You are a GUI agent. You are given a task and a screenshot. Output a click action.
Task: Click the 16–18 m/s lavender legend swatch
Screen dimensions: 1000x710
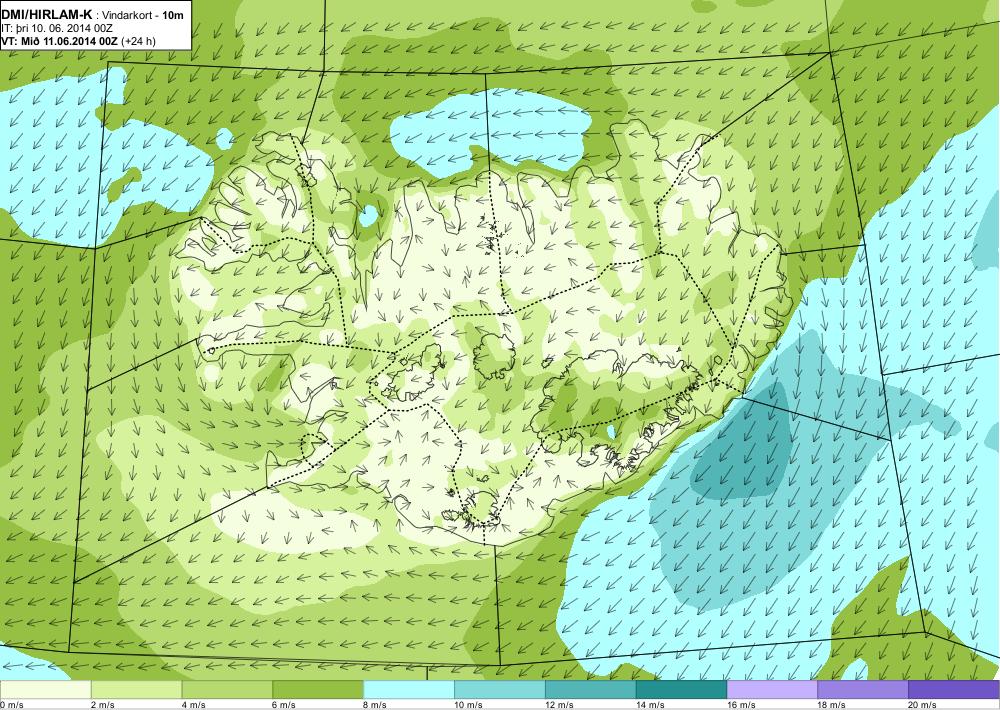tap(772, 690)
